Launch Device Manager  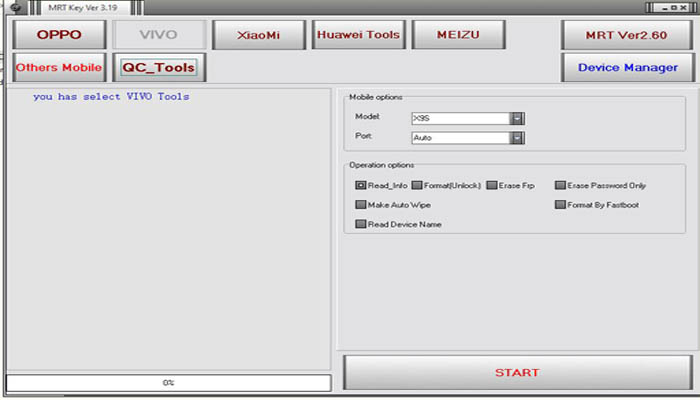[628, 67]
